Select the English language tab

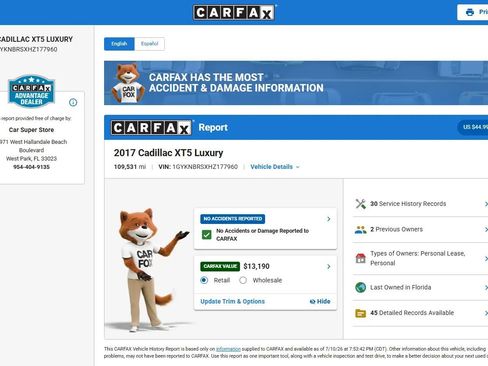pos(119,44)
